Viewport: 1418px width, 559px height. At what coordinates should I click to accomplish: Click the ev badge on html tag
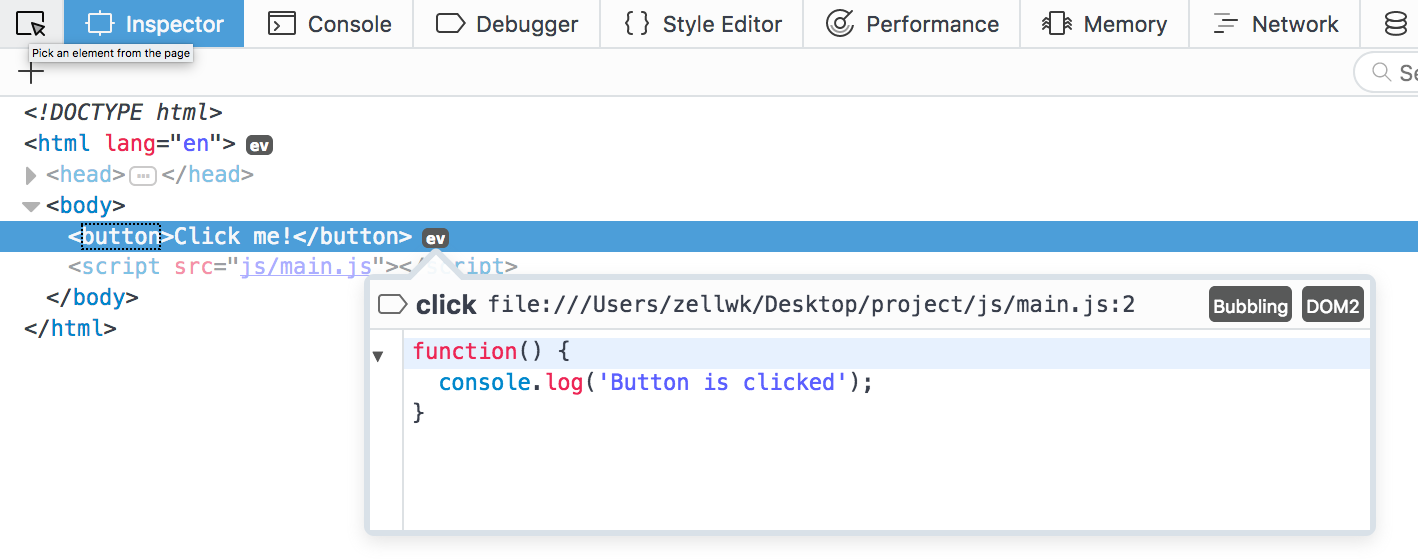(x=259, y=145)
